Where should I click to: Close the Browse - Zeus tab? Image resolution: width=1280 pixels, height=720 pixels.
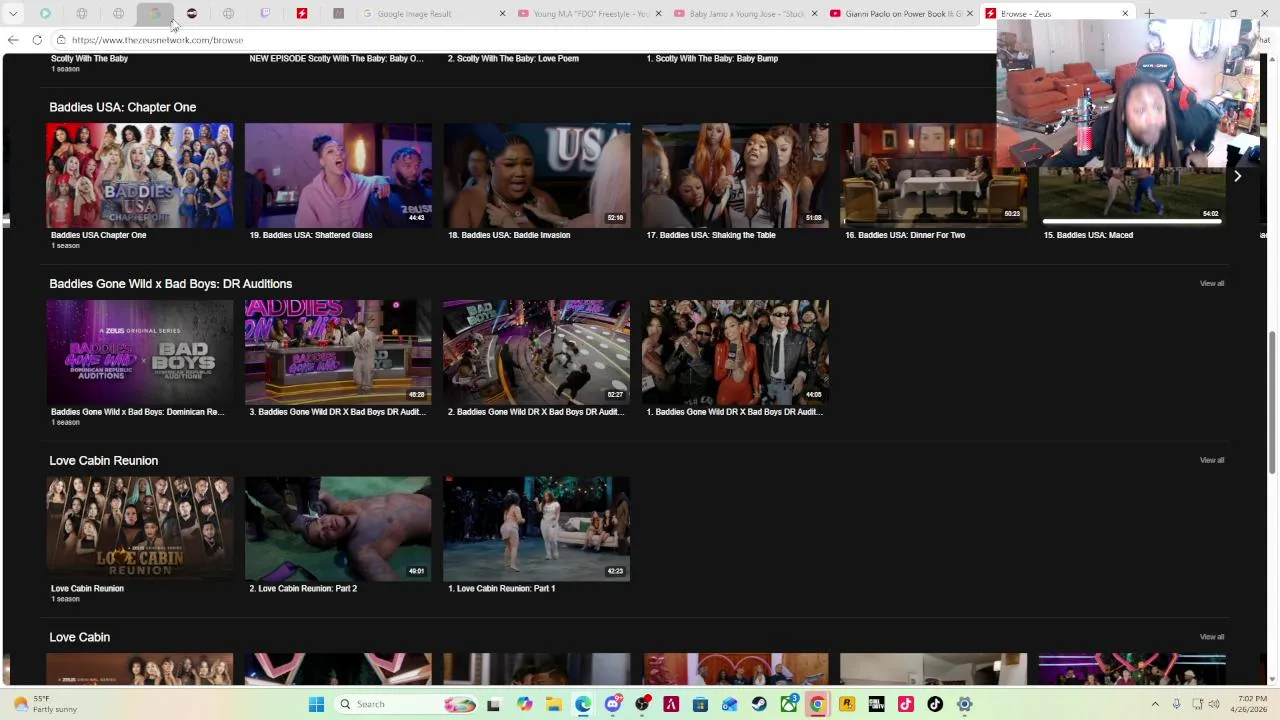[1125, 14]
